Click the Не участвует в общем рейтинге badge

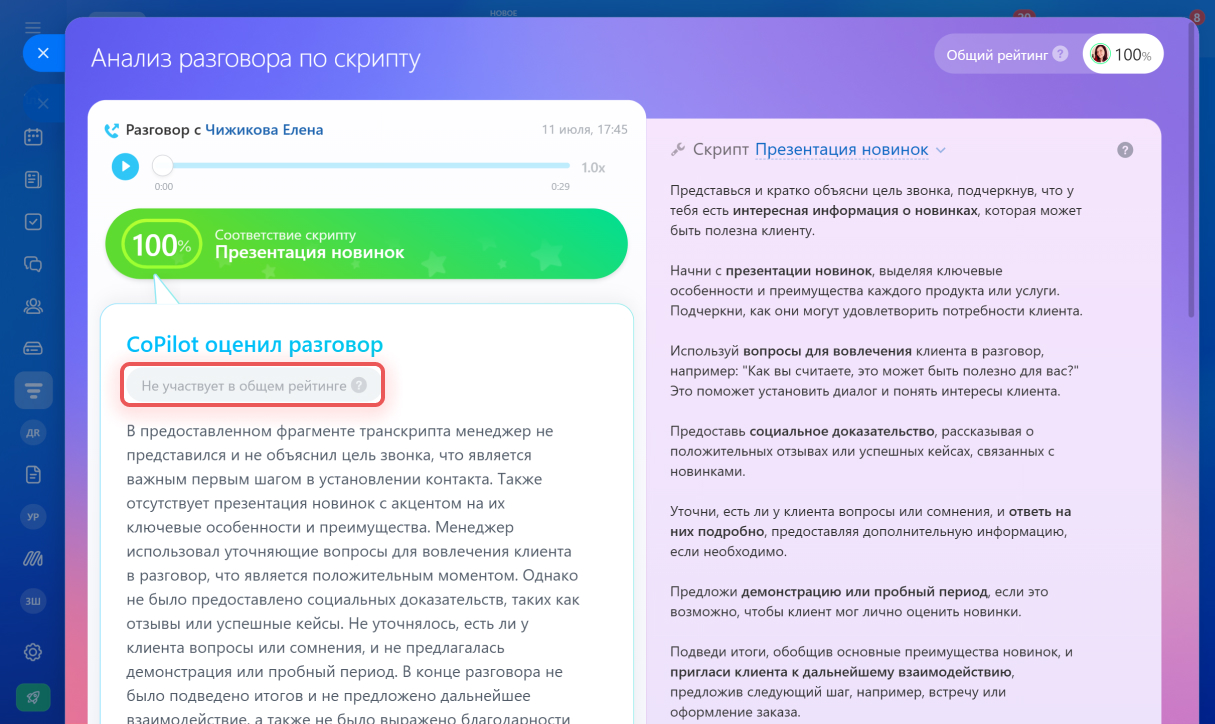pos(253,385)
